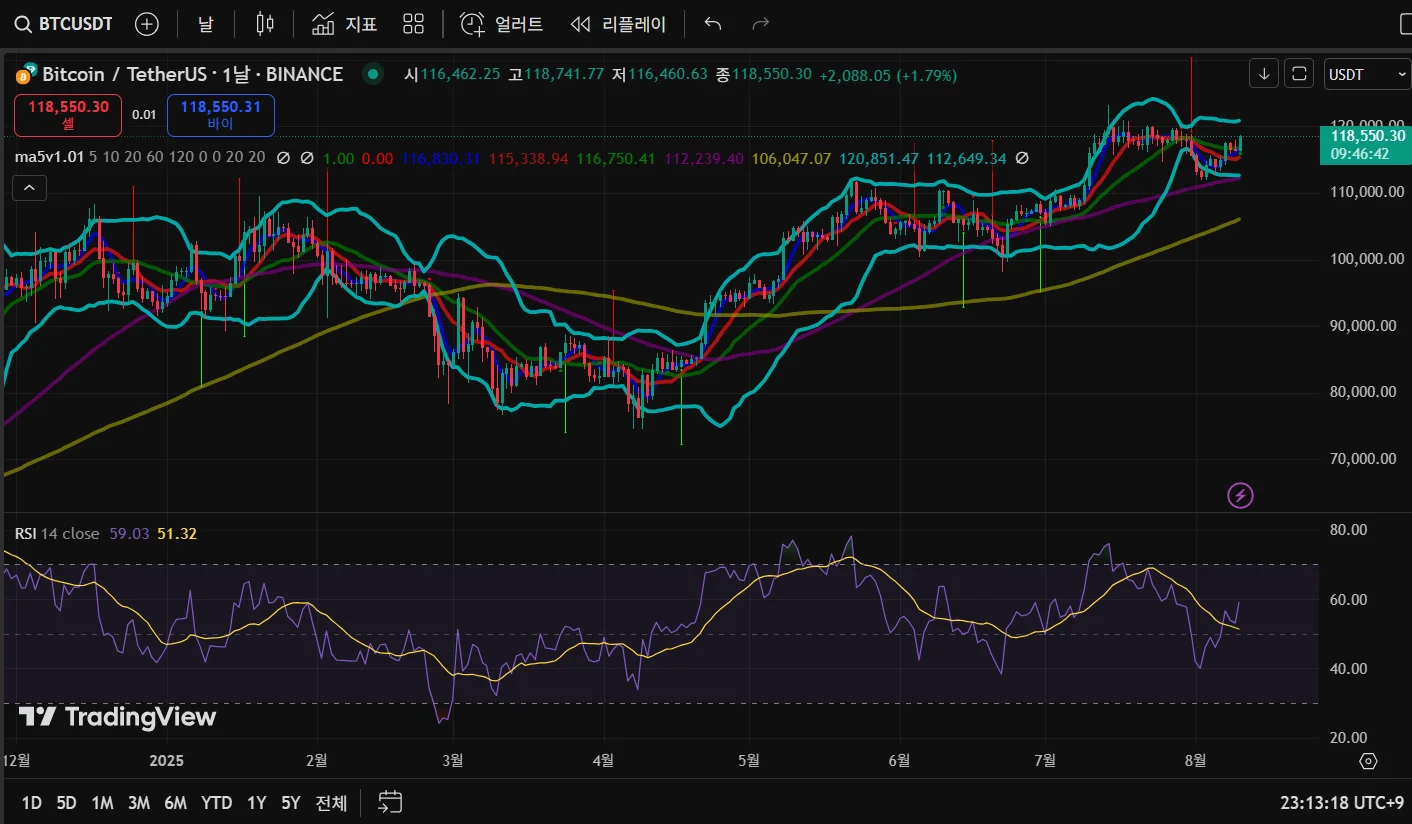Open the go to date calendar icon
Screen dimensions: 1412x824
390,802
